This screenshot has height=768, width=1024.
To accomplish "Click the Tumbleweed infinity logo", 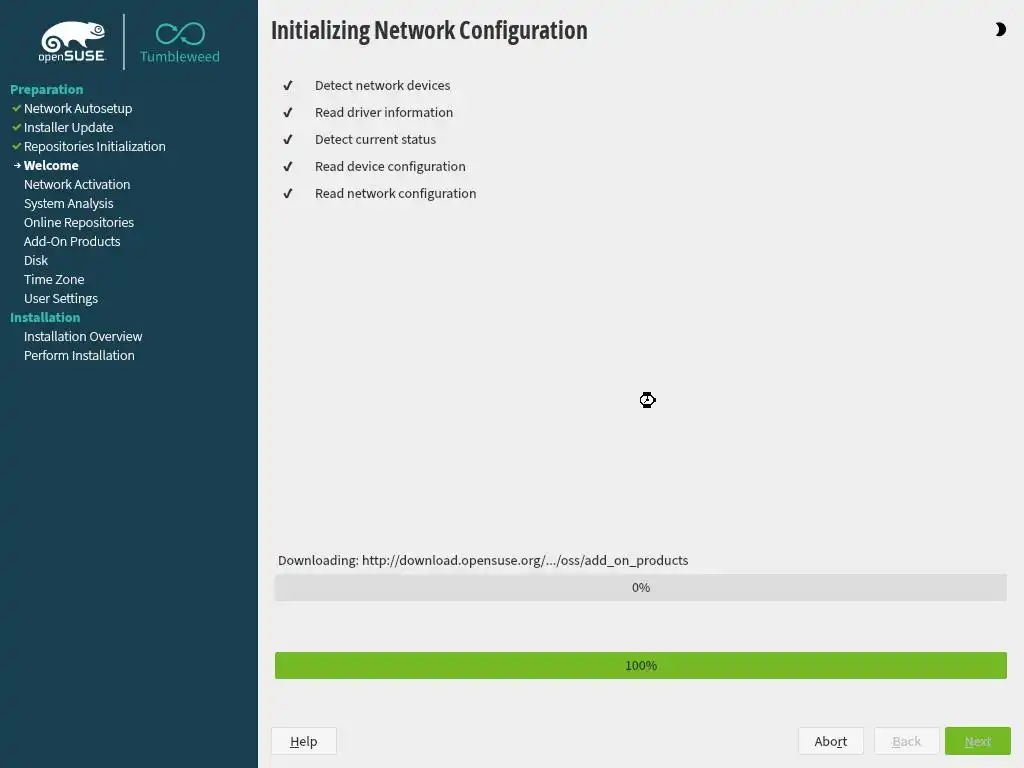I will pos(180,42).
